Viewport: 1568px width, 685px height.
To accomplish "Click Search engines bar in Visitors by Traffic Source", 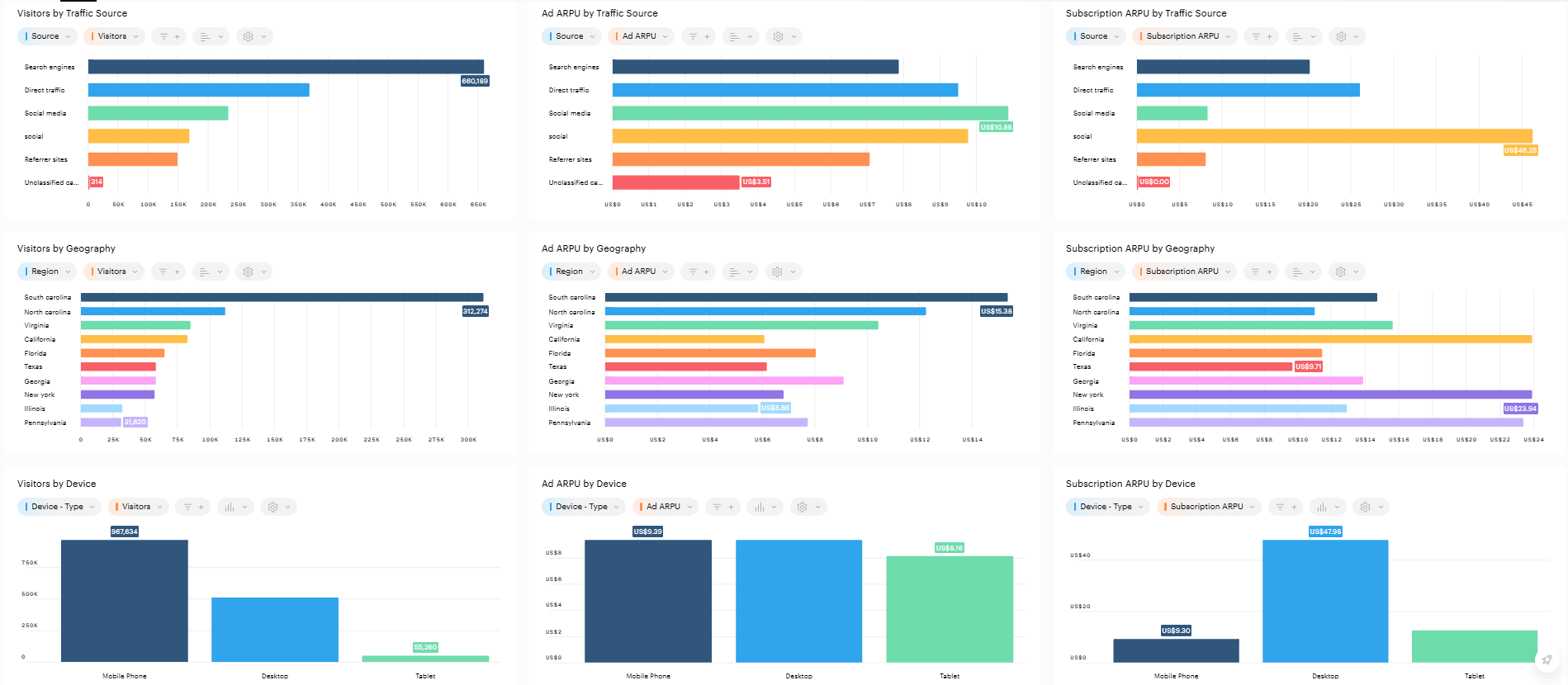I will (x=286, y=67).
